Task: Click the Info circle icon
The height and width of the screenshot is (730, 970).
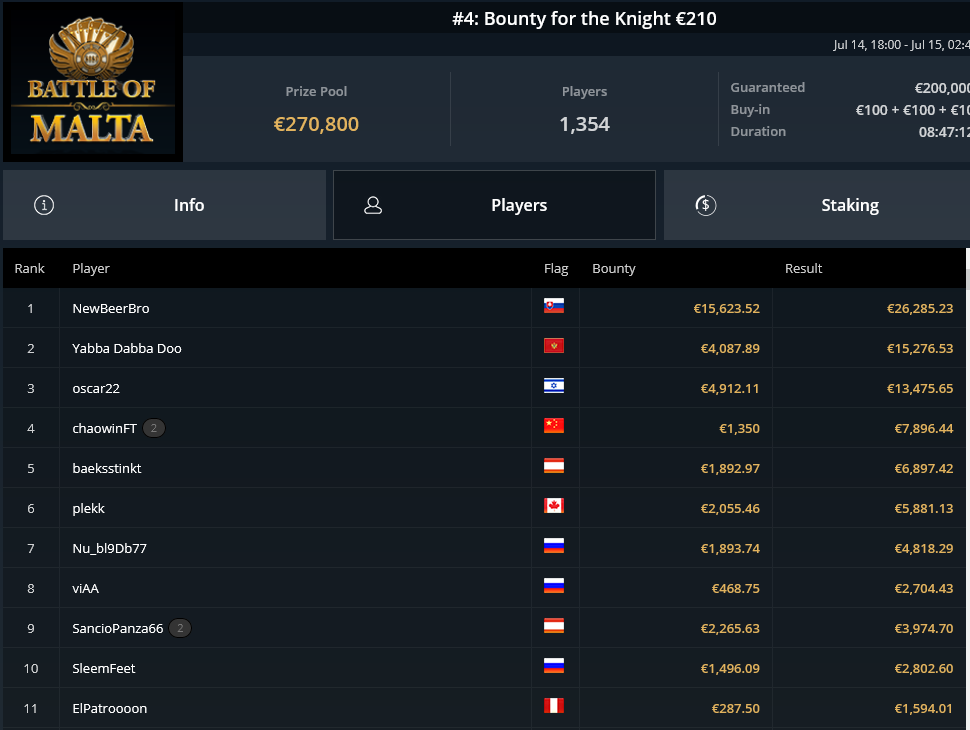Action: (x=44, y=205)
